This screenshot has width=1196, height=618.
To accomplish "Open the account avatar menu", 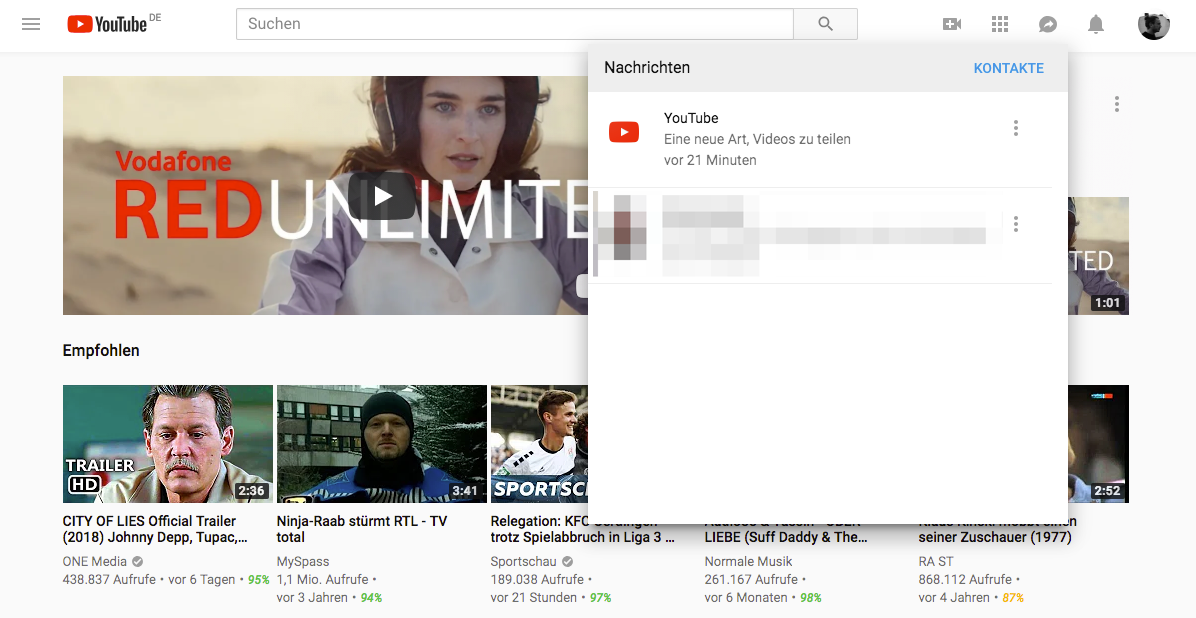I will coord(1153,24).
